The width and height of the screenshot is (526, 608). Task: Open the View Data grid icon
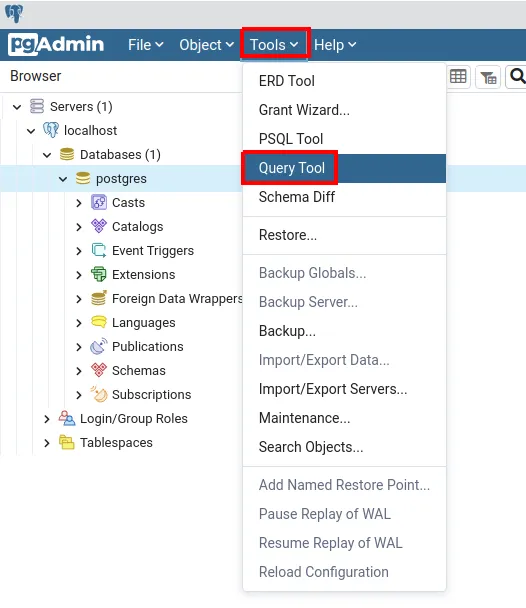[x=458, y=76]
